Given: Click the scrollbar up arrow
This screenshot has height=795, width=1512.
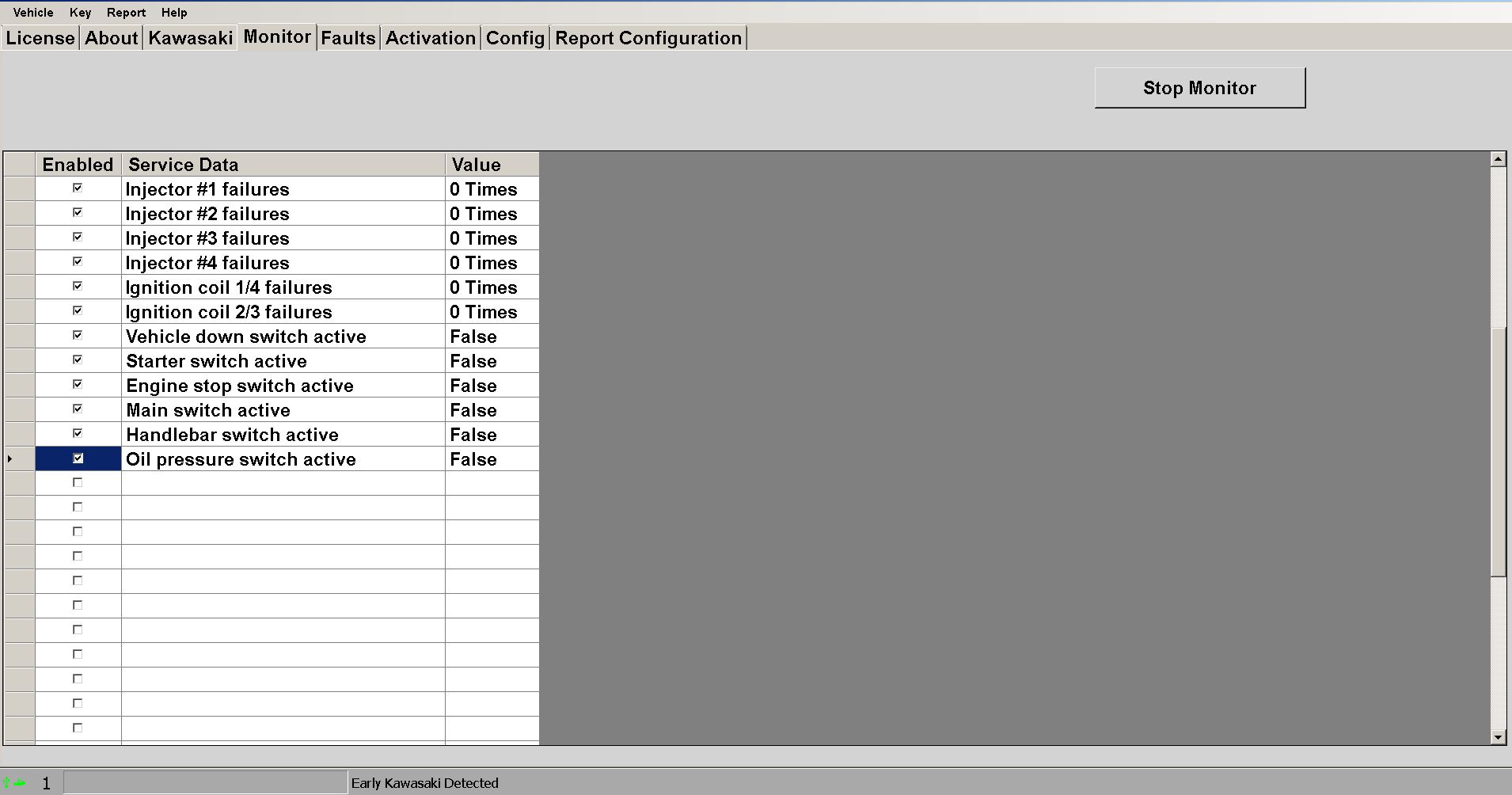Looking at the screenshot, I should [x=1498, y=159].
